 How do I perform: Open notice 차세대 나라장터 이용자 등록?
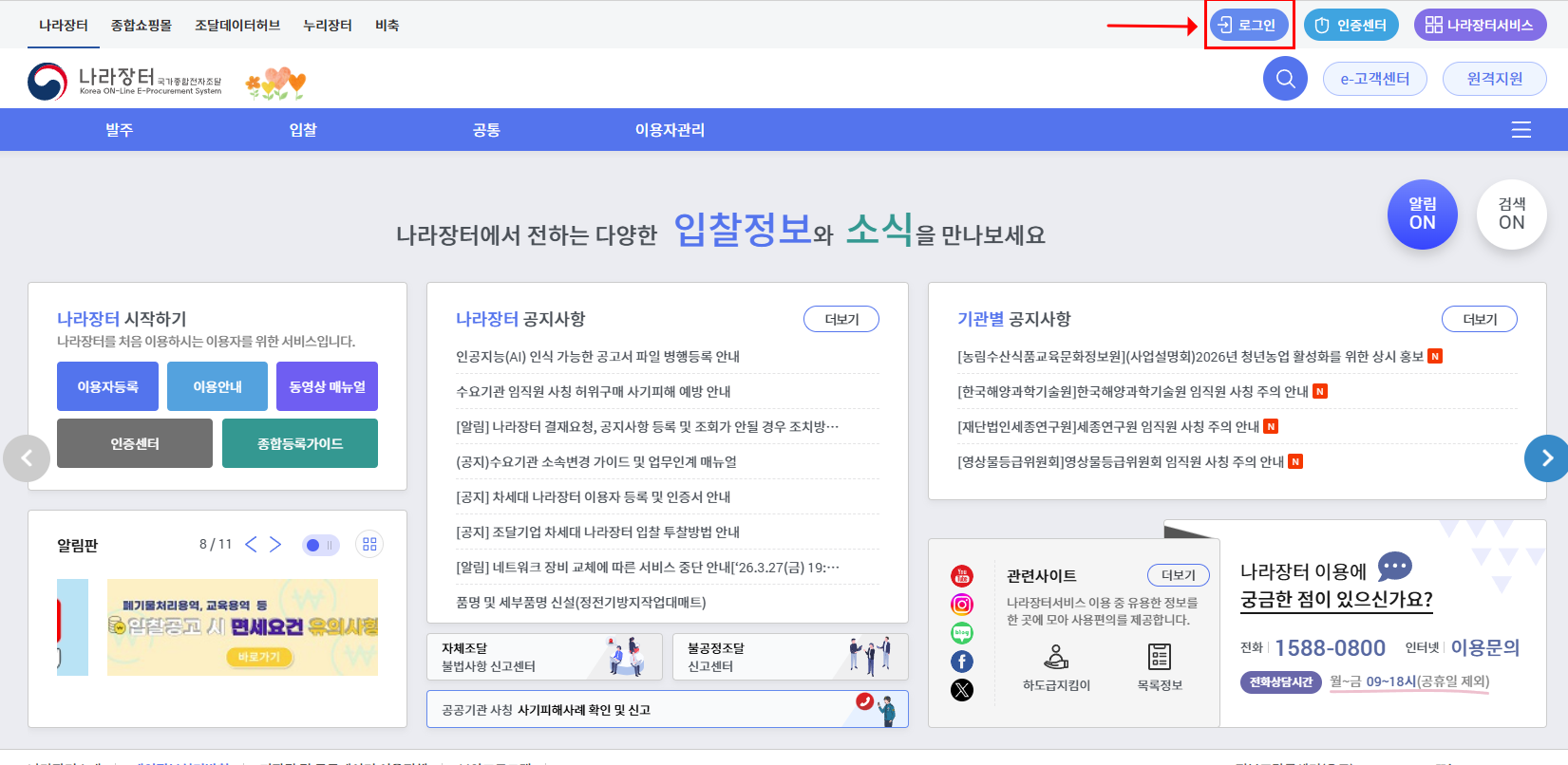(x=594, y=496)
